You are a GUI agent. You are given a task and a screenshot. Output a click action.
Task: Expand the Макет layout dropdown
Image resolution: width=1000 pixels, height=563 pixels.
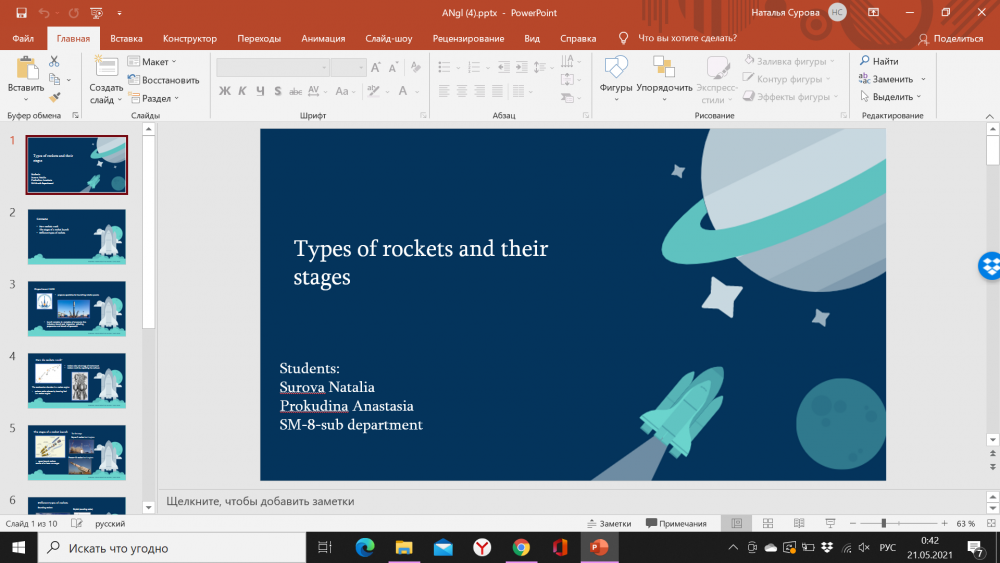click(x=155, y=62)
